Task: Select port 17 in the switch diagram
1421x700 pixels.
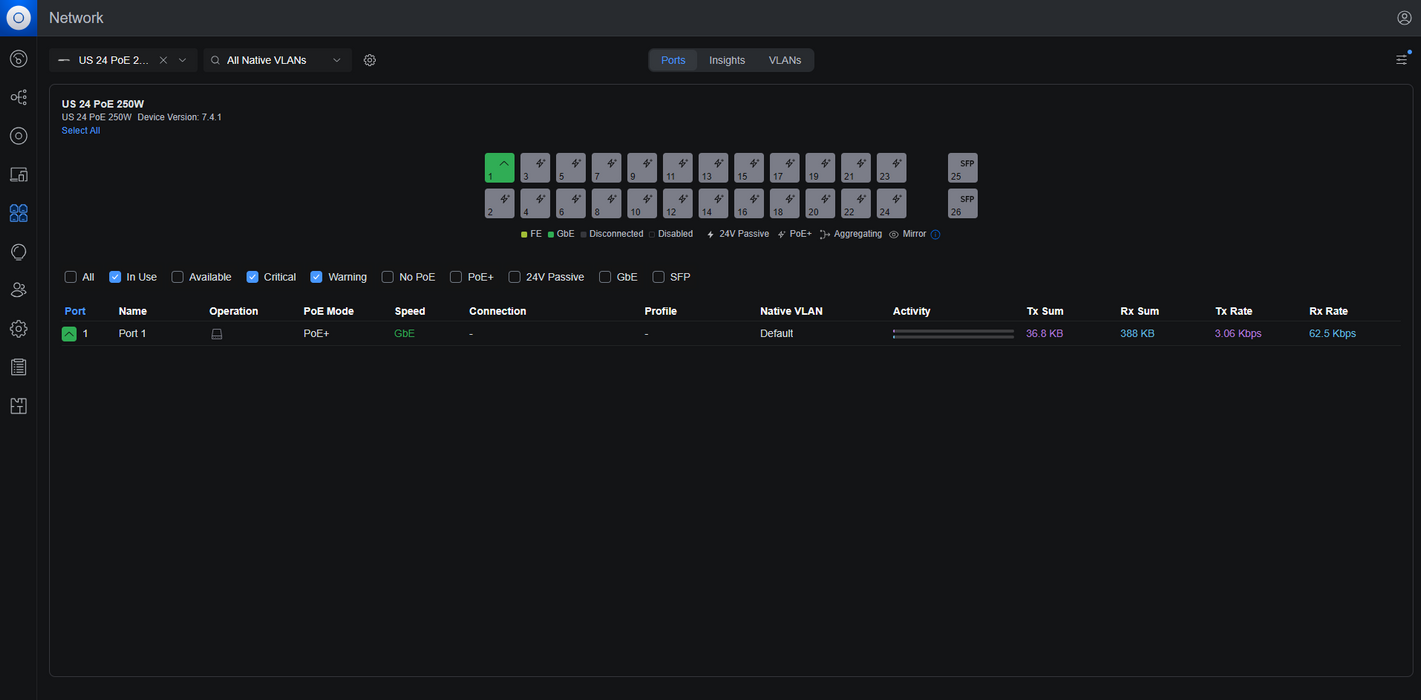Action: coord(785,168)
